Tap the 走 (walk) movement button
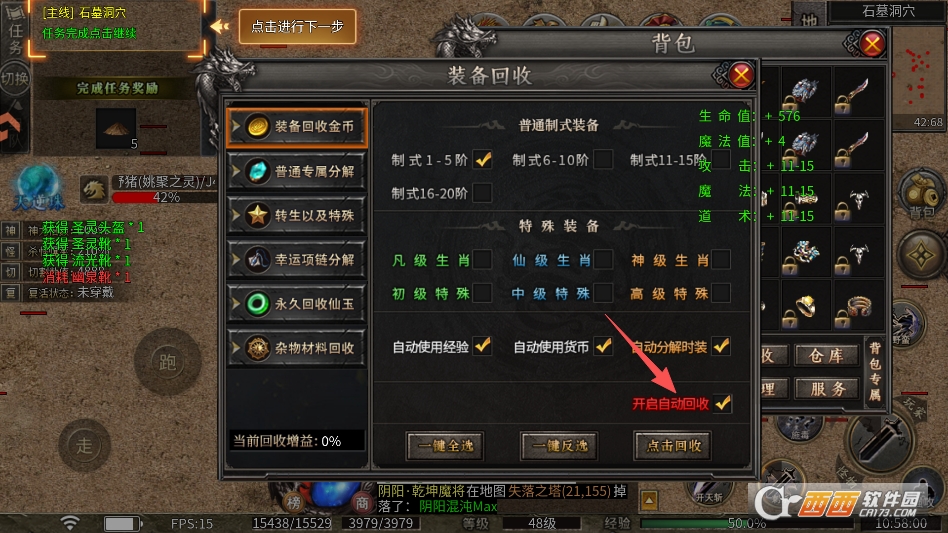The image size is (948, 533). coord(84,445)
